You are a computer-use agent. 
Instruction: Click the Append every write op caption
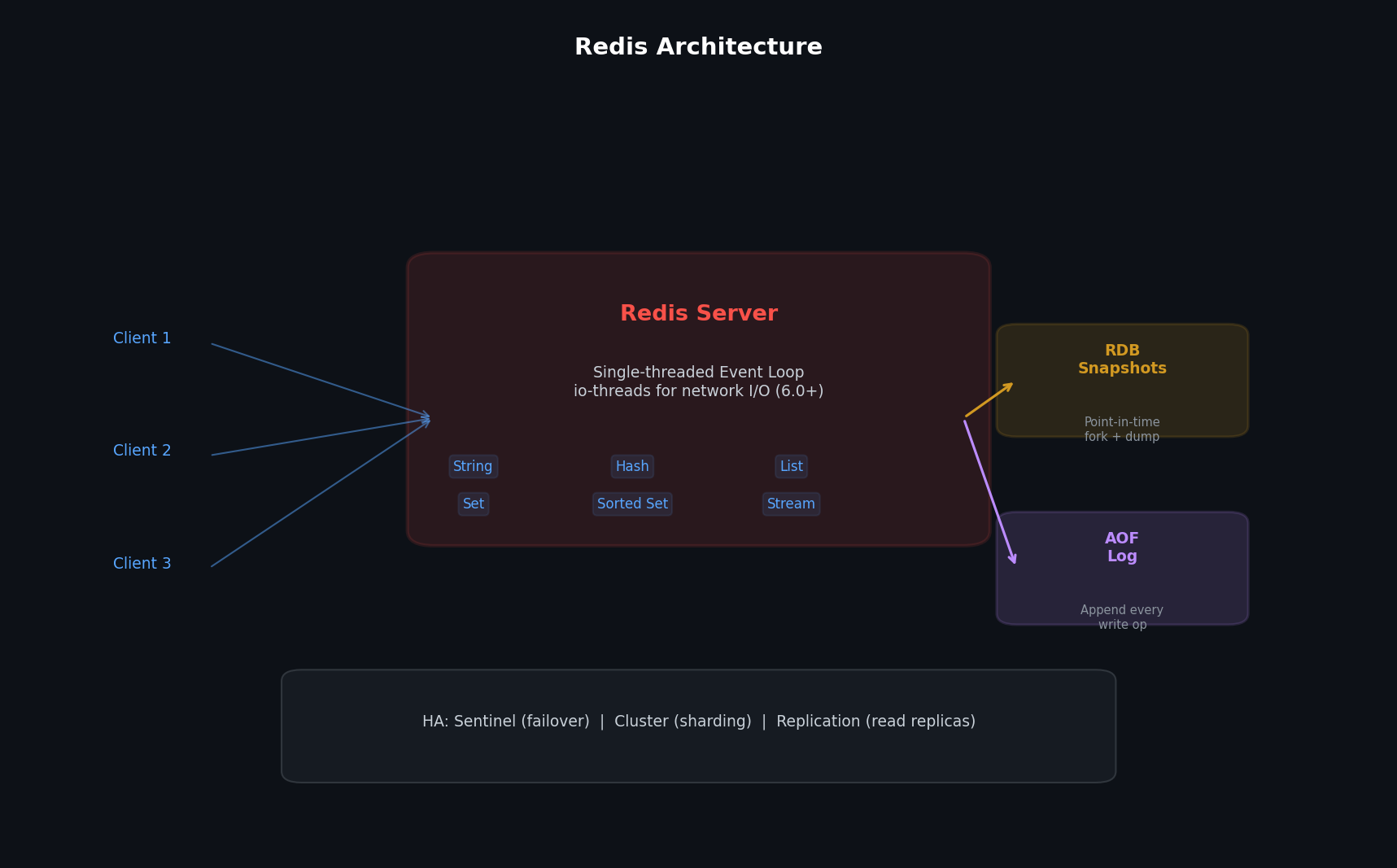[x=1122, y=617]
